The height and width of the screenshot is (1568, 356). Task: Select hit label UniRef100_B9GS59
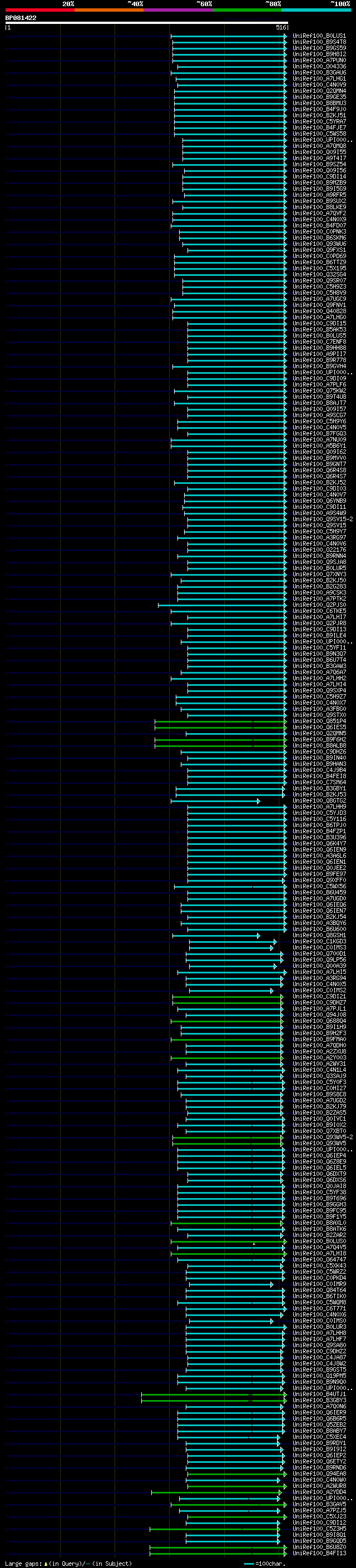319,48
